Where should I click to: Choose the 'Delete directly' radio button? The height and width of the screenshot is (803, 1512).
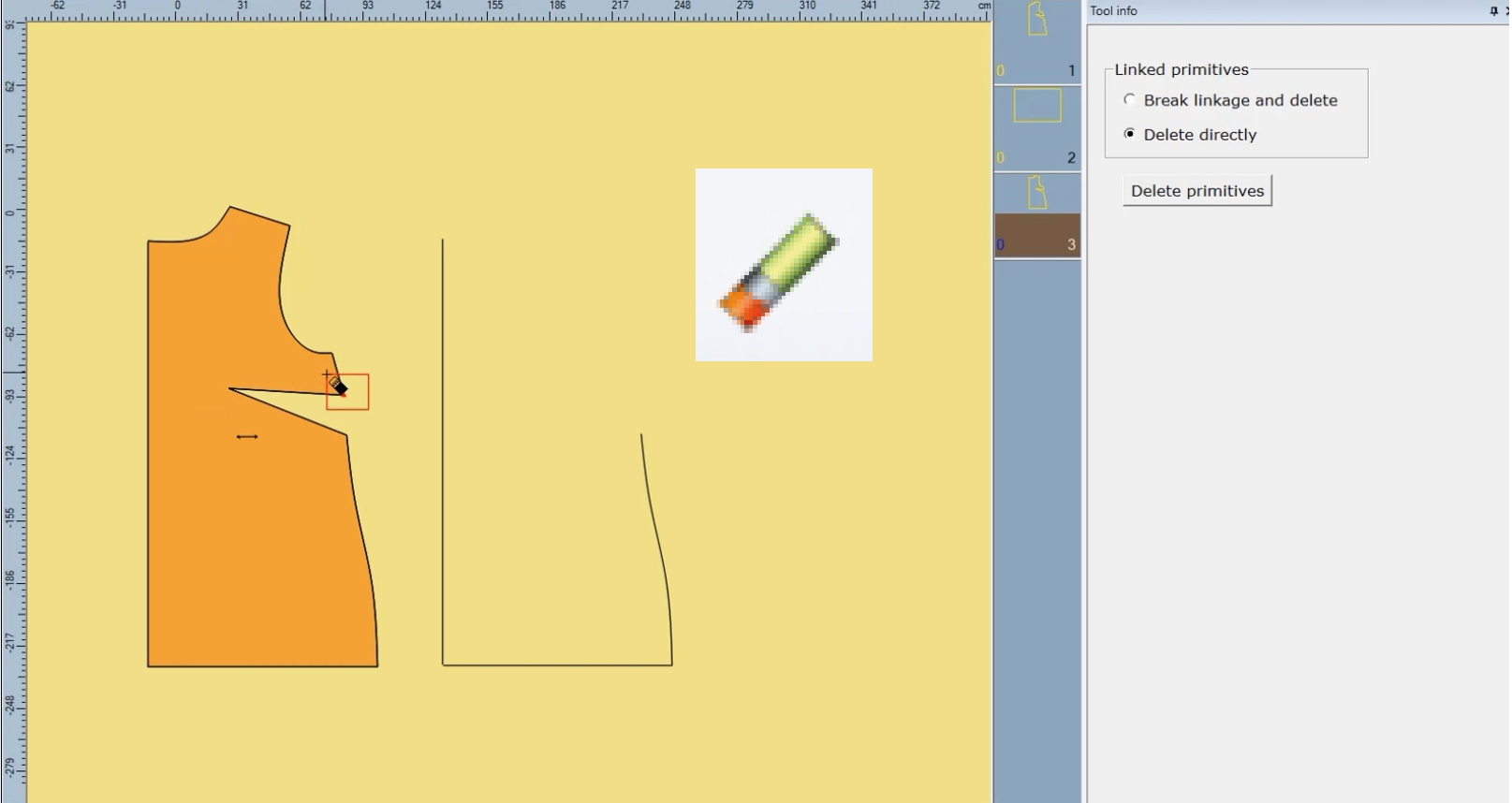coord(1190,134)
